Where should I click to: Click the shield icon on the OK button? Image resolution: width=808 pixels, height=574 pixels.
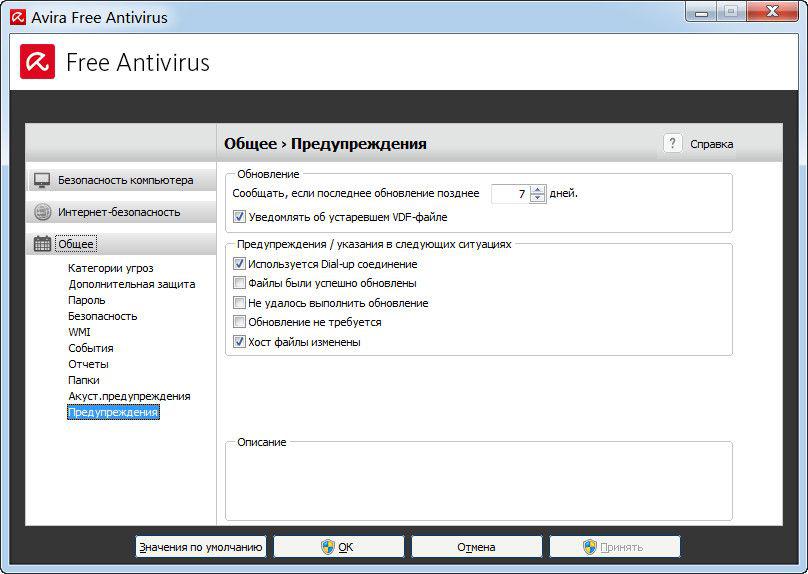[328, 547]
